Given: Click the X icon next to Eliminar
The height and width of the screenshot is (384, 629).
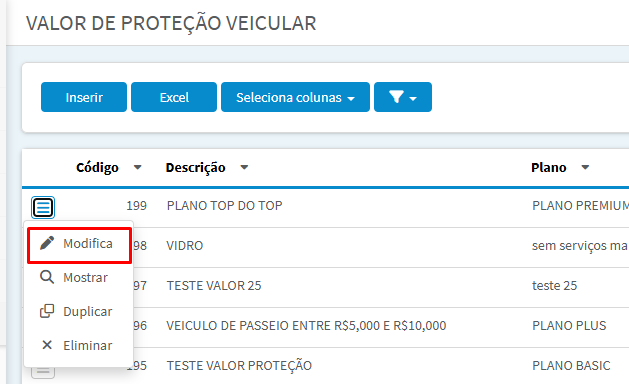Looking at the screenshot, I should point(47,345).
